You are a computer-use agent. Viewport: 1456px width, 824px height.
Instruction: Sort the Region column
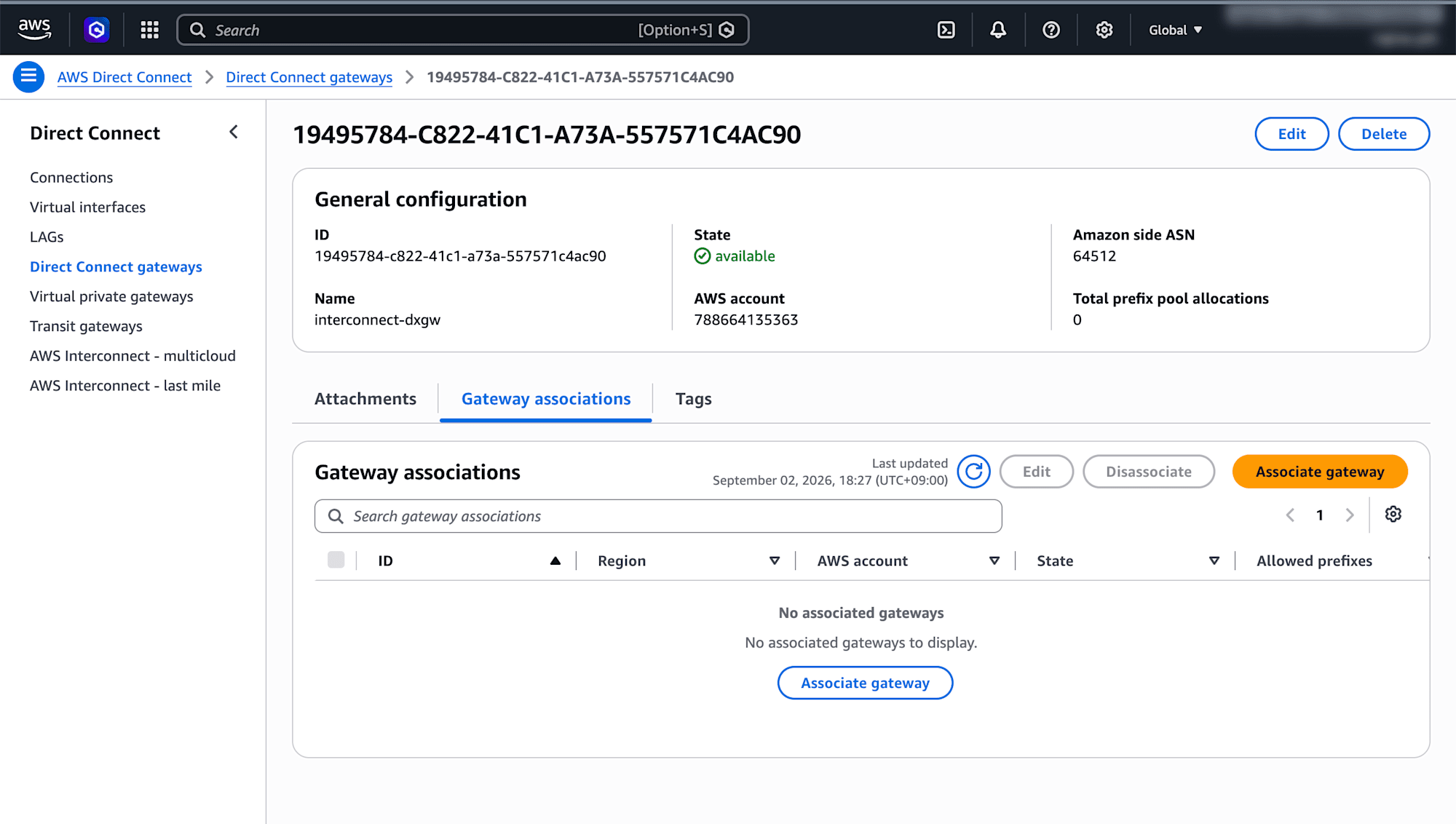[775, 560]
